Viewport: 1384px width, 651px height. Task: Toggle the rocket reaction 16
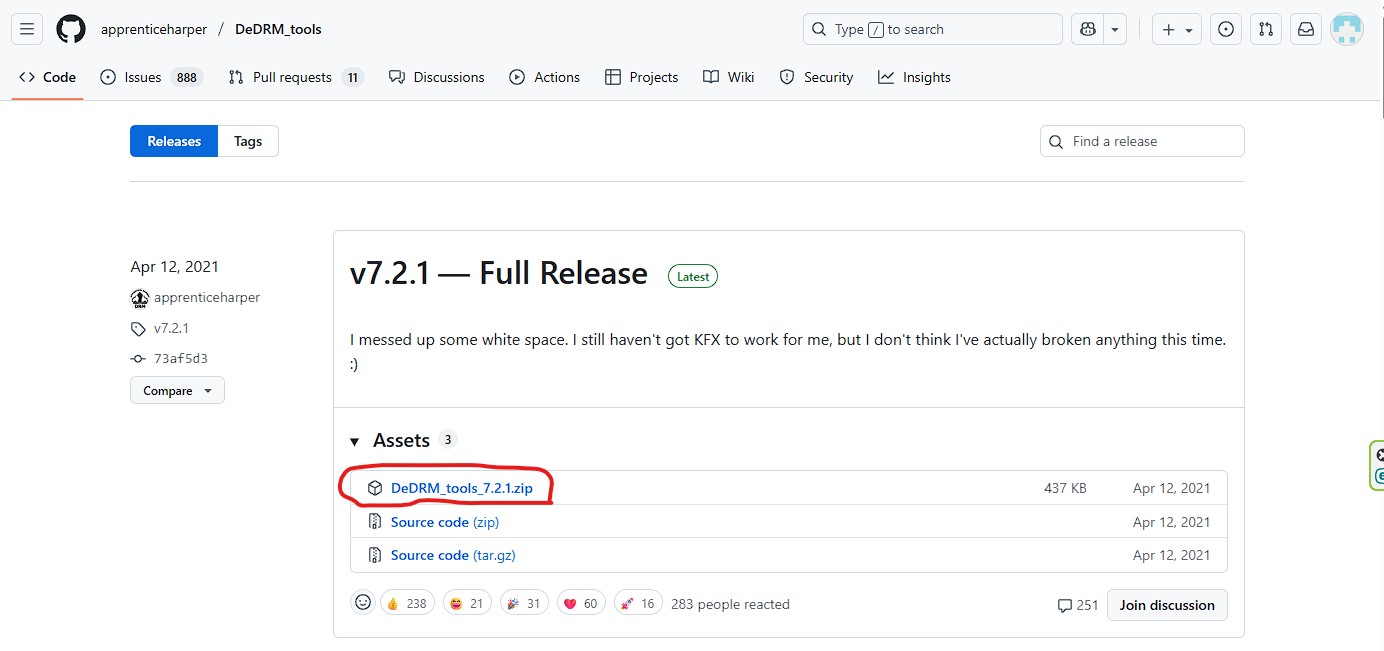(x=638, y=603)
